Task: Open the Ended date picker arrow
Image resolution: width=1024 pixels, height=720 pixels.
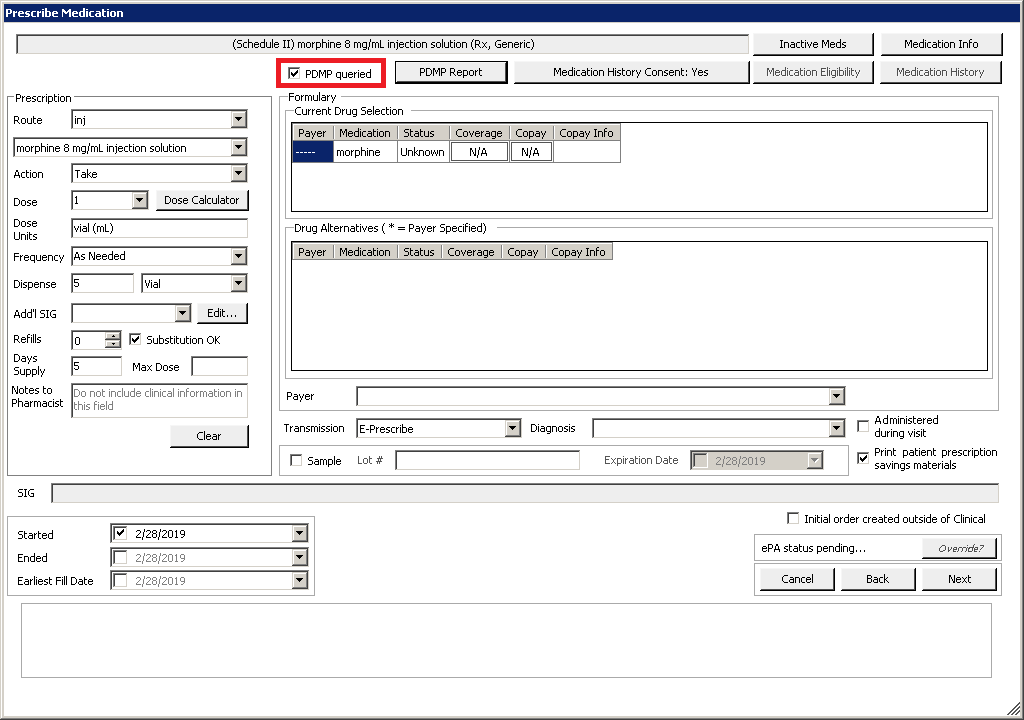Action: coord(300,557)
